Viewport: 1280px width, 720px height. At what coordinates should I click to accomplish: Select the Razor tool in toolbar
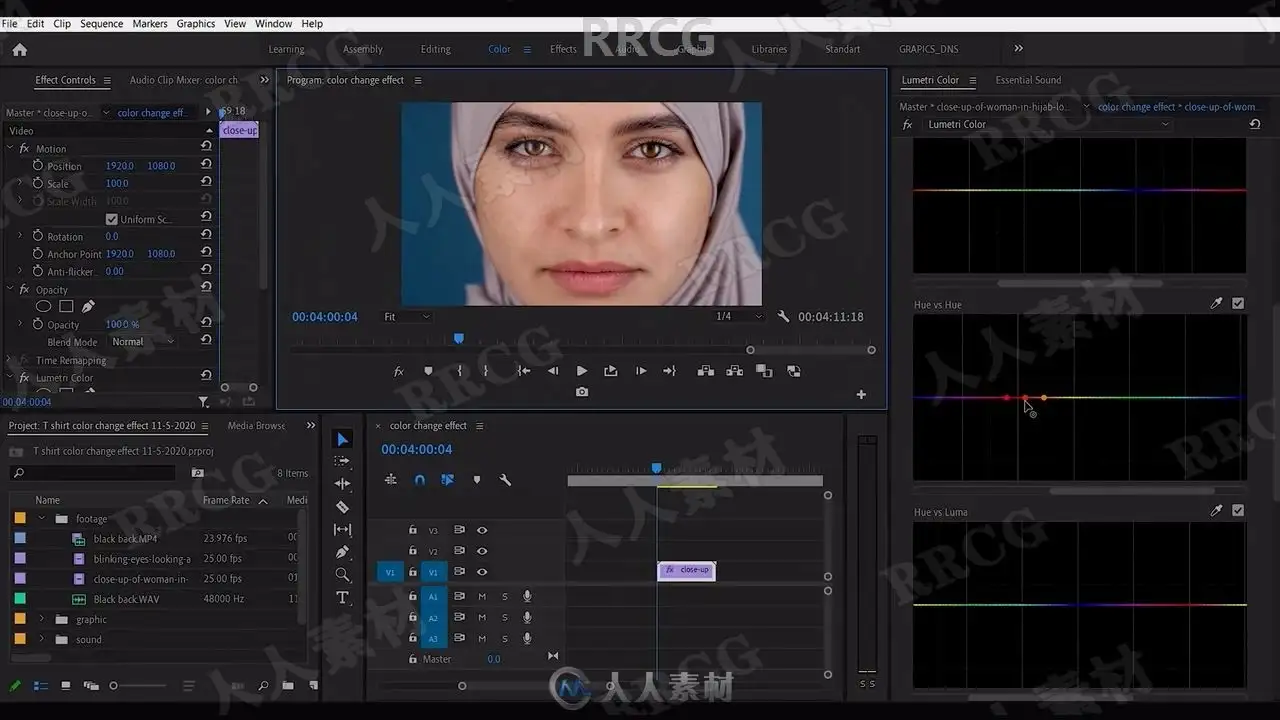point(342,507)
